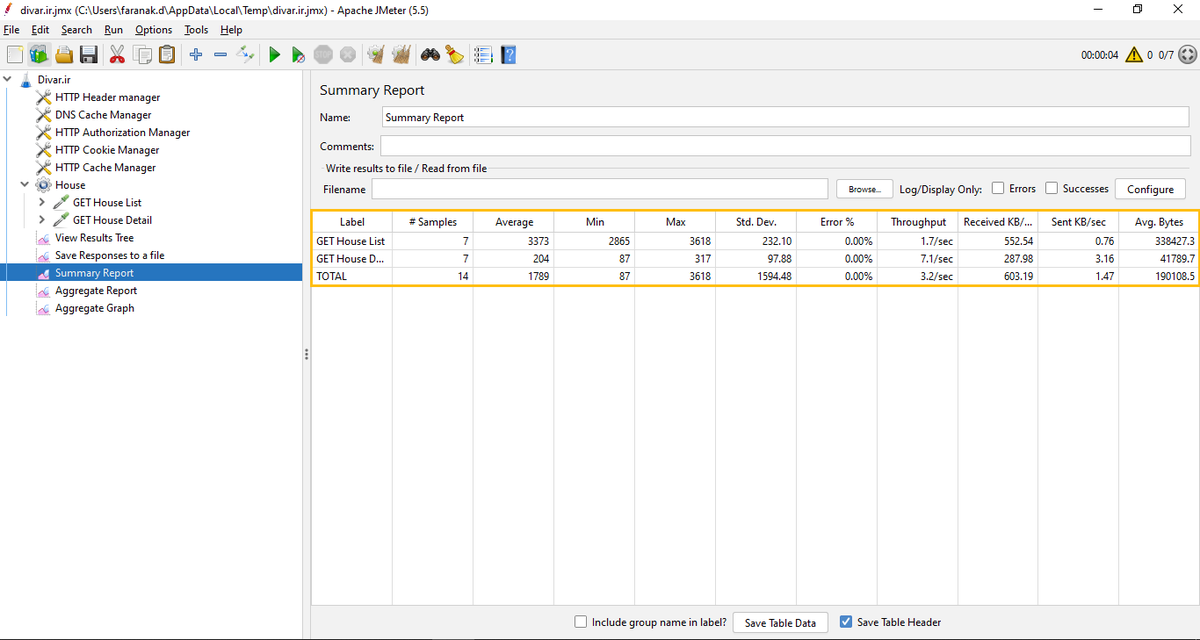Viewport: 1200px width, 640px height.
Task: Open a test plan file from toolbar
Action: click(x=64, y=55)
